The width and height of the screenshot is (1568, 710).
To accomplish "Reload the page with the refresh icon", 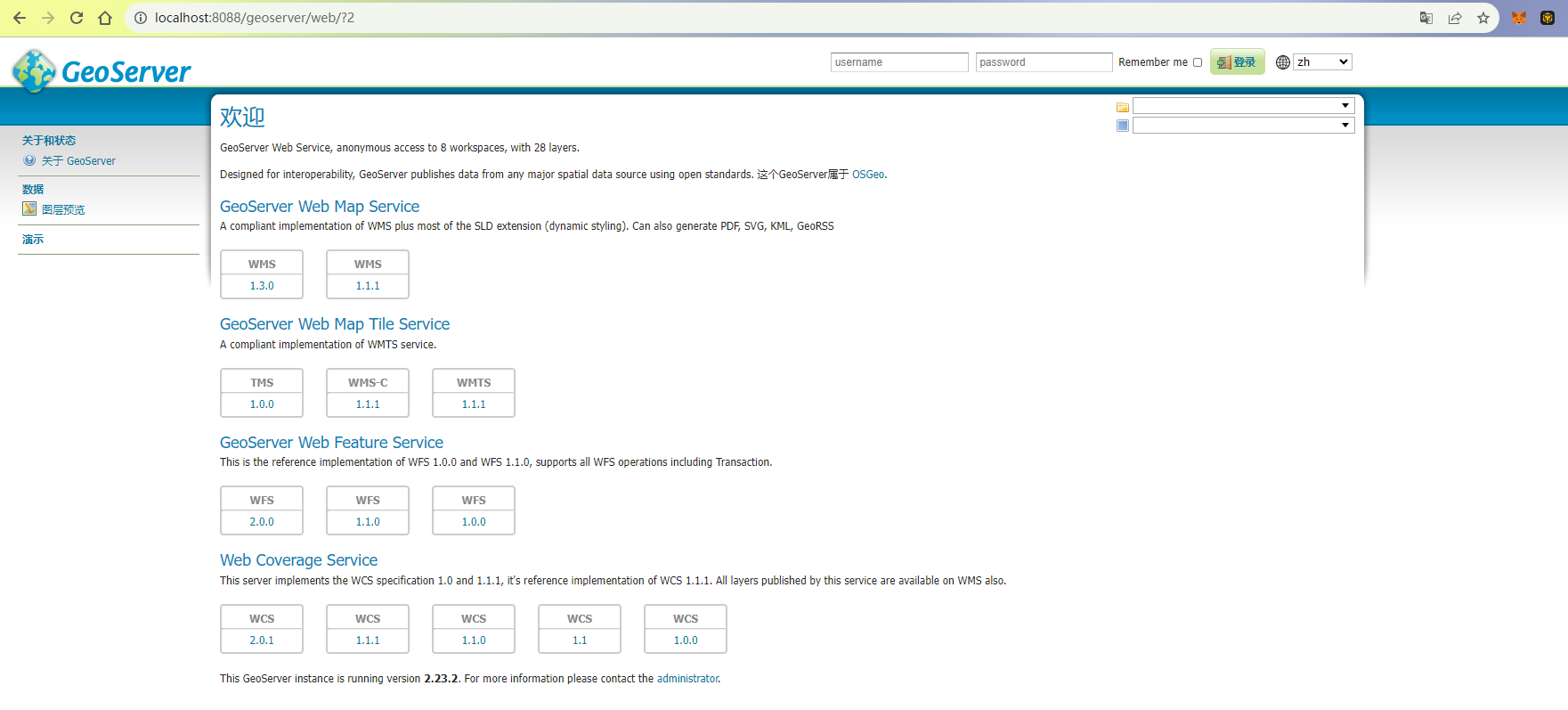I will 77,18.
